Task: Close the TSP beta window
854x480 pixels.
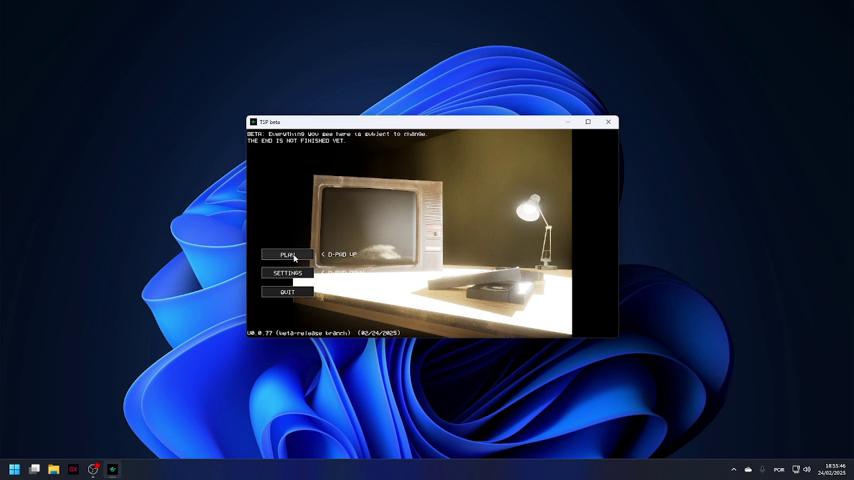Action: tap(608, 122)
